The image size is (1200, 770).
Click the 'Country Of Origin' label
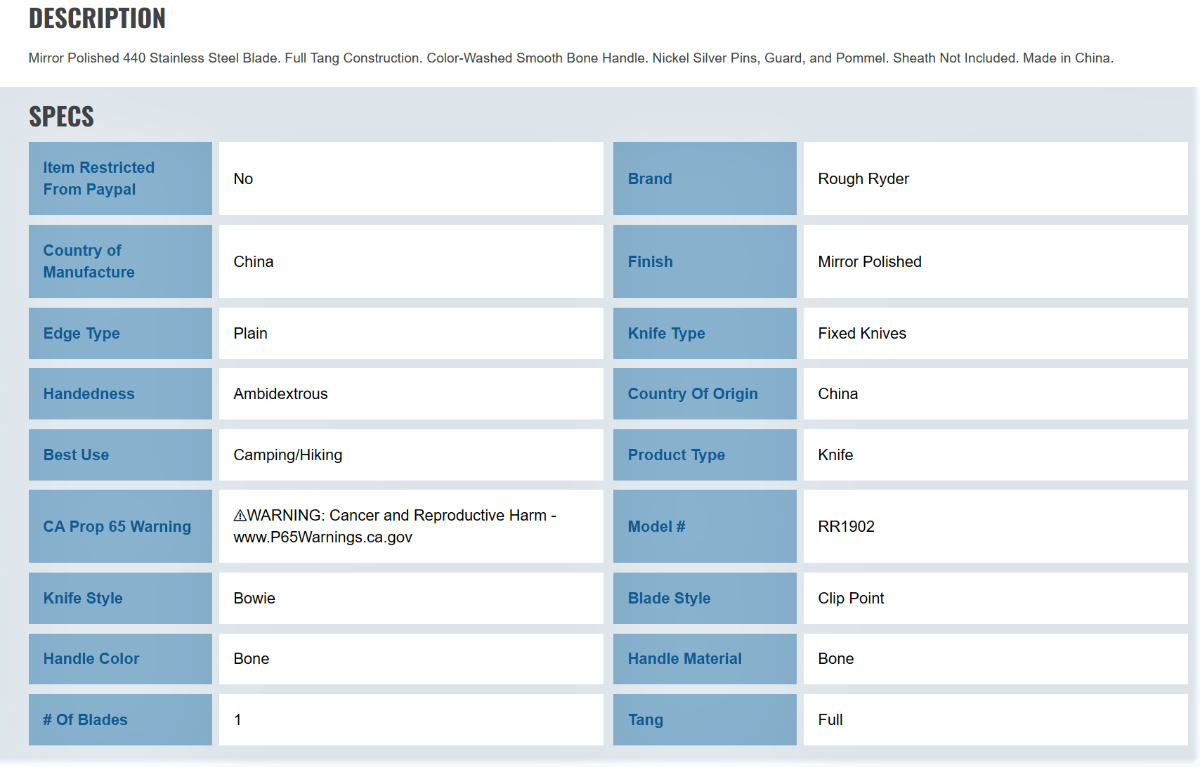coord(693,394)
